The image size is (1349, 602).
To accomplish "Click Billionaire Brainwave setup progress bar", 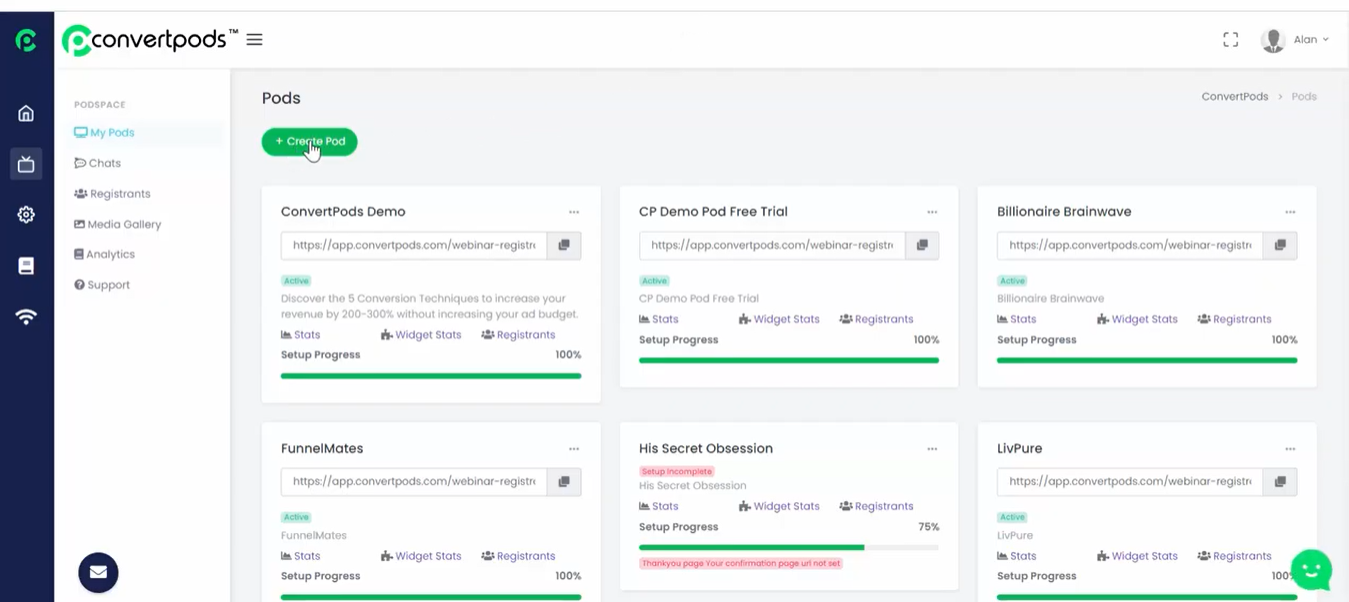I will (1147, 360).
